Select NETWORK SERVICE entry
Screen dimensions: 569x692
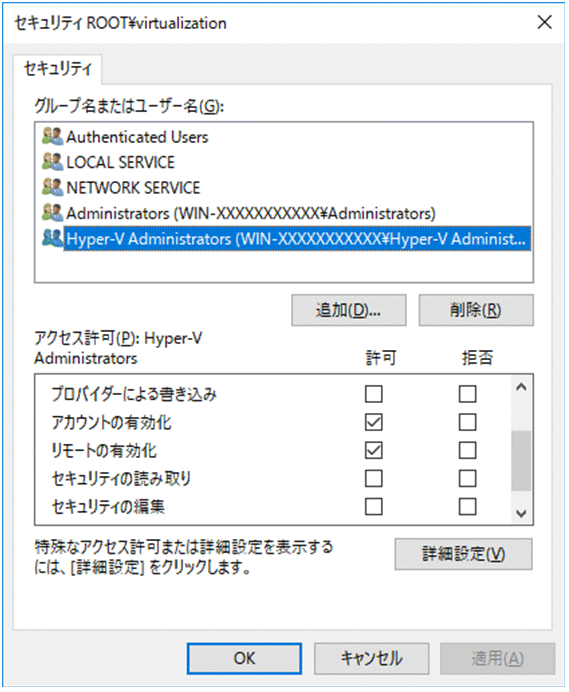click(x=133, y=188)
